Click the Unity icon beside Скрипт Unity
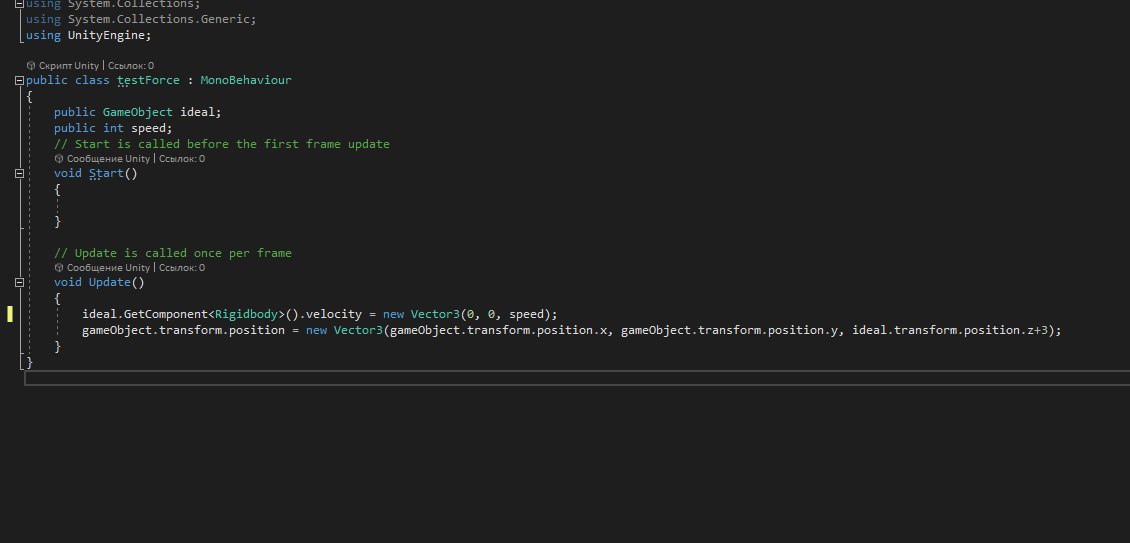Image resolution: width=1130 pixels, height=543 pixels. click(x=31, y=66)
